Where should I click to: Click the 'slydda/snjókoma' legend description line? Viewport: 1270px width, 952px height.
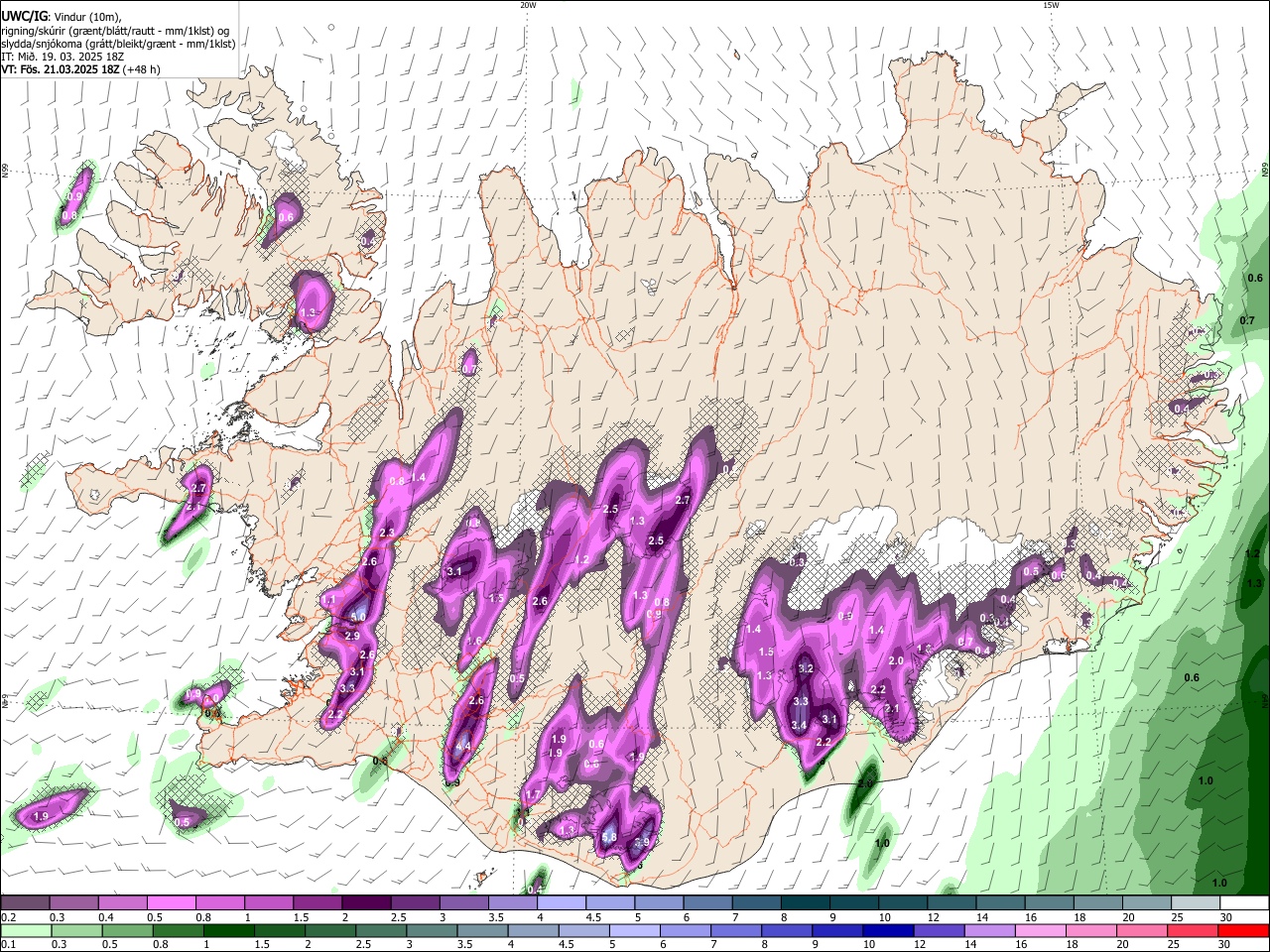point(118,44)
